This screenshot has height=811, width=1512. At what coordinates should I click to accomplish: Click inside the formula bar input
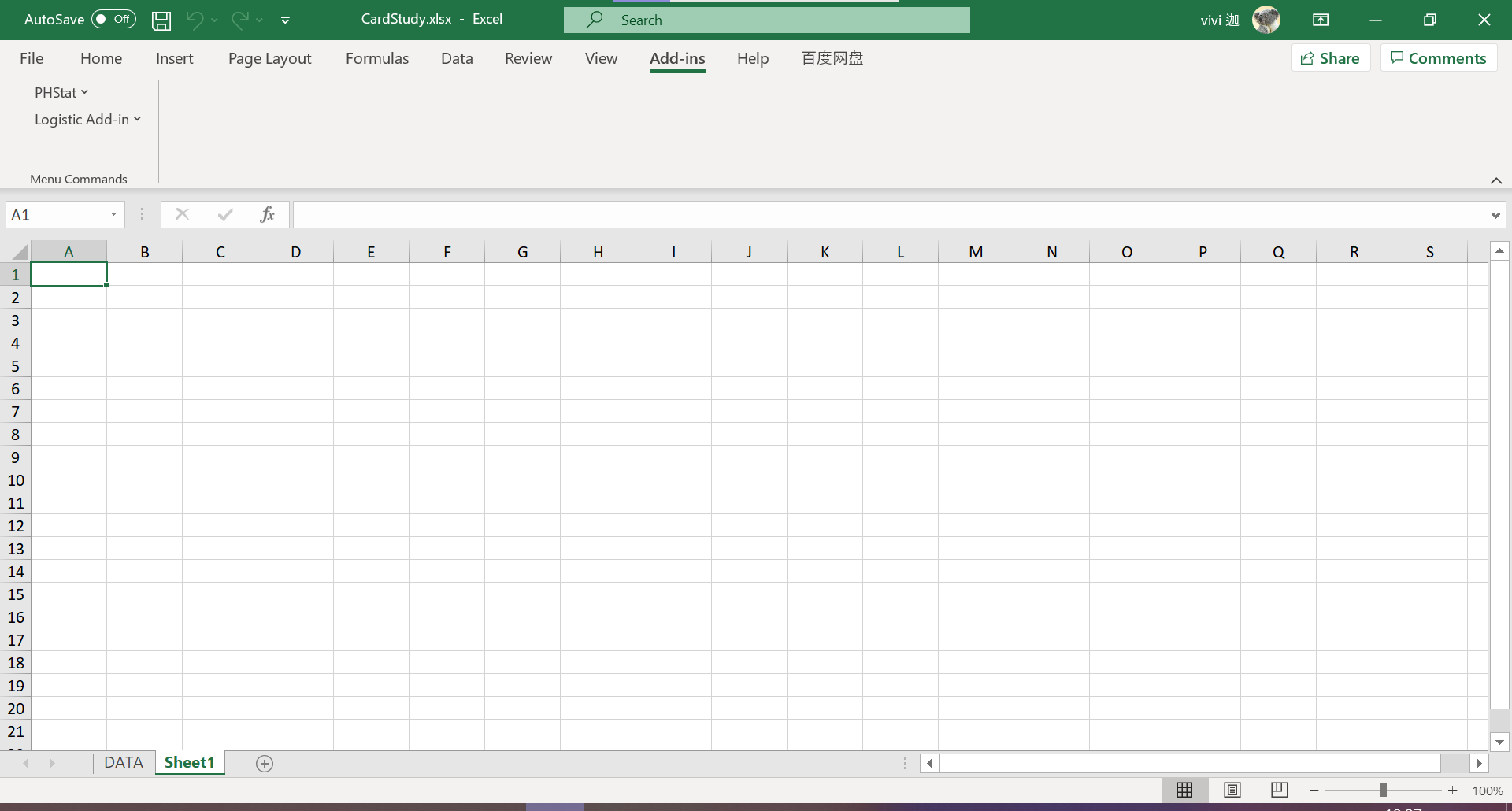click(890, 215)
